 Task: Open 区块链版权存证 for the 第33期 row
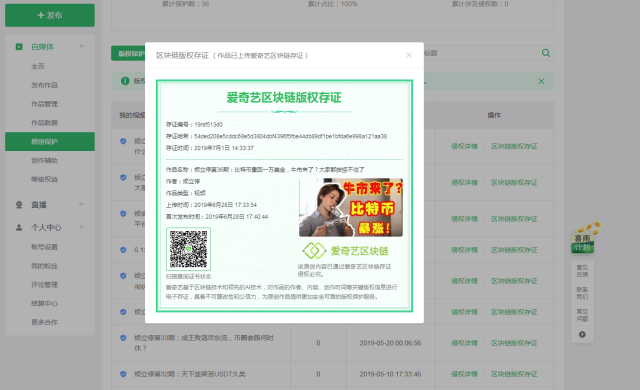[x=514, y=343]
